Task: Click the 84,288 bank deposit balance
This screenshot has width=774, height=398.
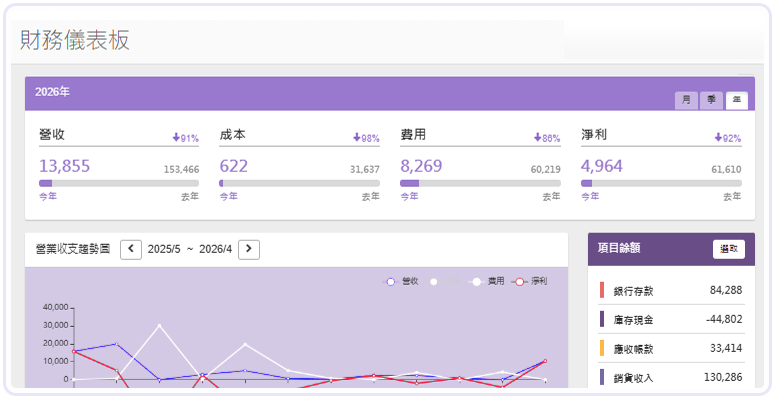Action: 726,290
